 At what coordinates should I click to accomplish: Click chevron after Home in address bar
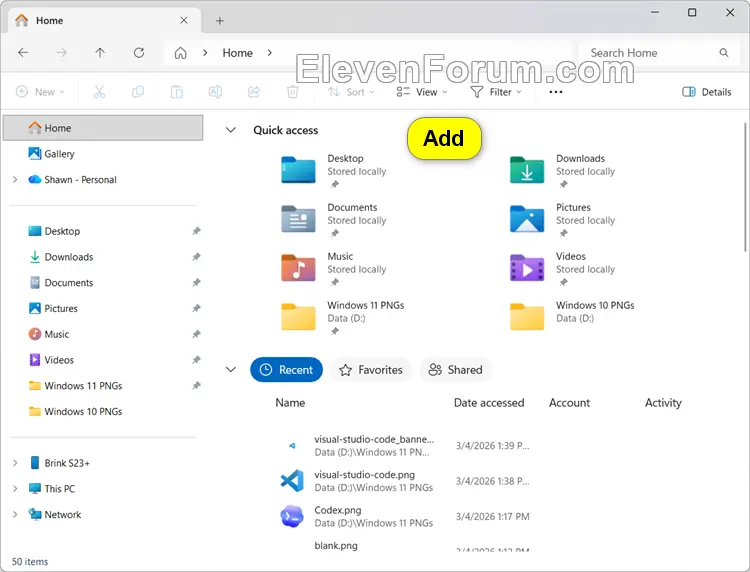270,53
